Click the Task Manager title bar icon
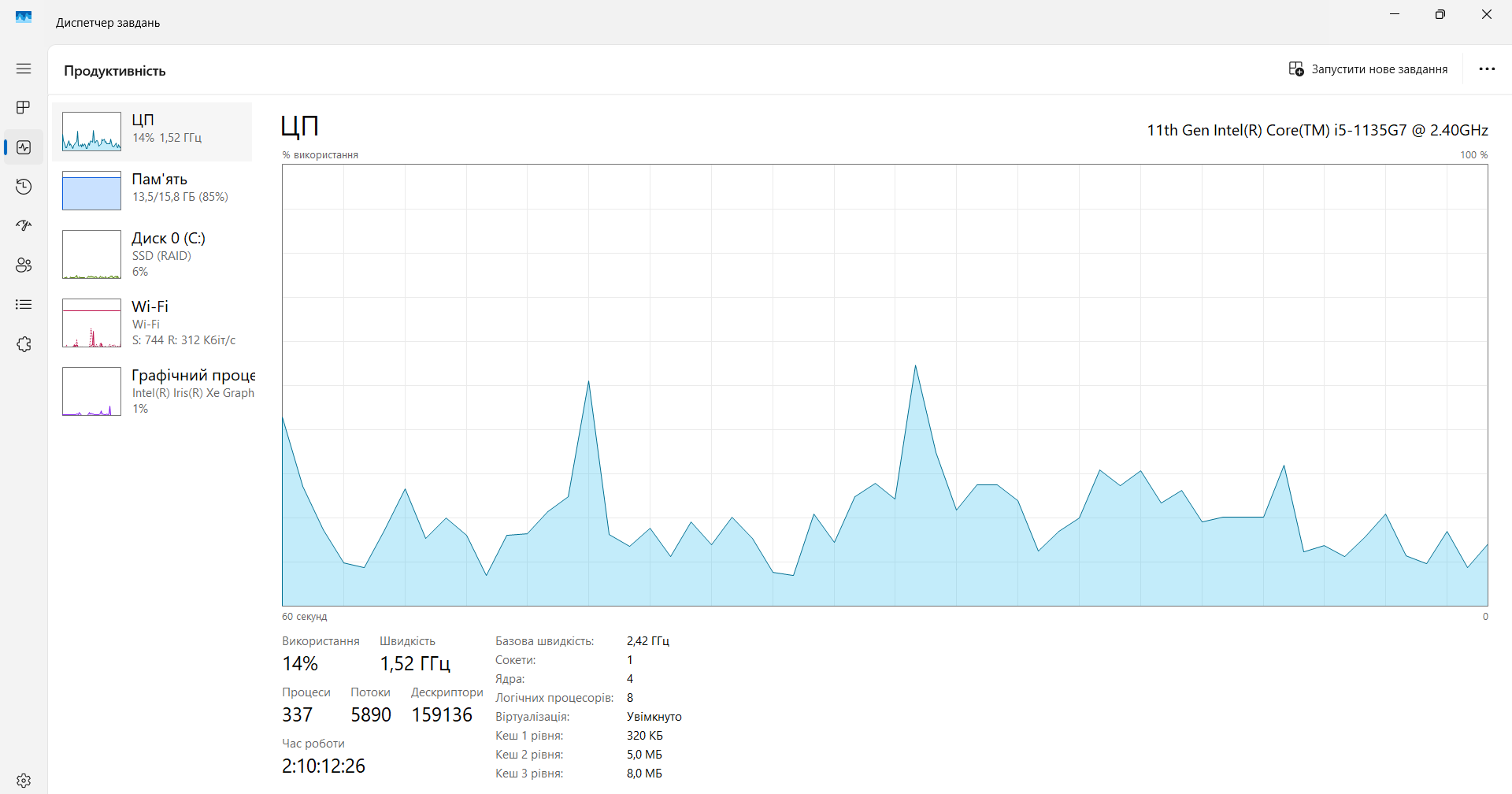Image resolution: width=1512 pixels, height=794 pixels. tap(24, 17)
